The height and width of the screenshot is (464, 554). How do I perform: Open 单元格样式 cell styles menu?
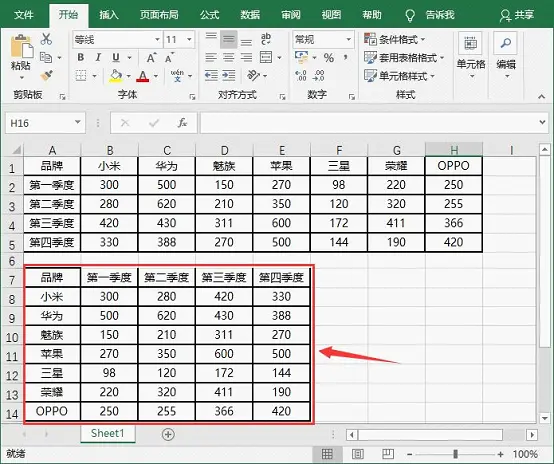tap(399, 76)
